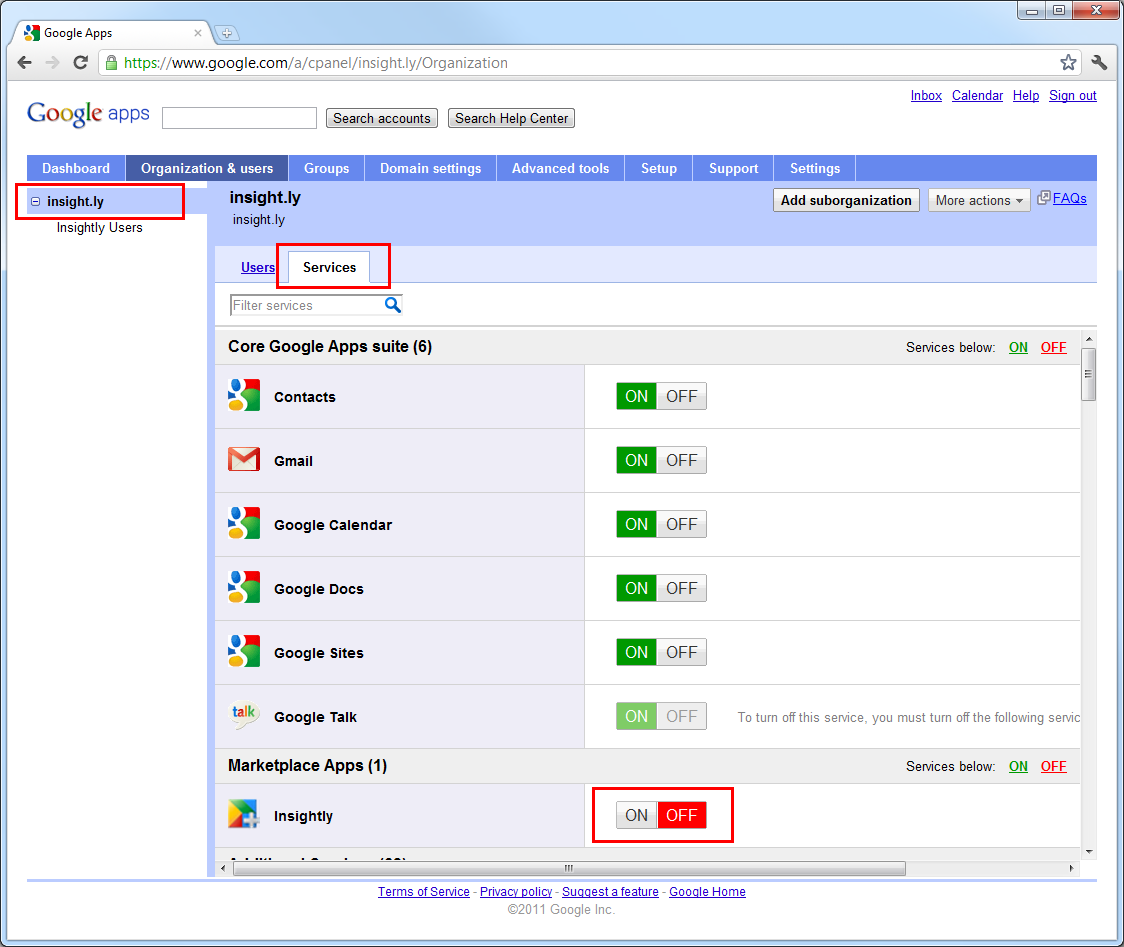Open the Help link
Screen dimensions: 1124x947
(1026, 95)
